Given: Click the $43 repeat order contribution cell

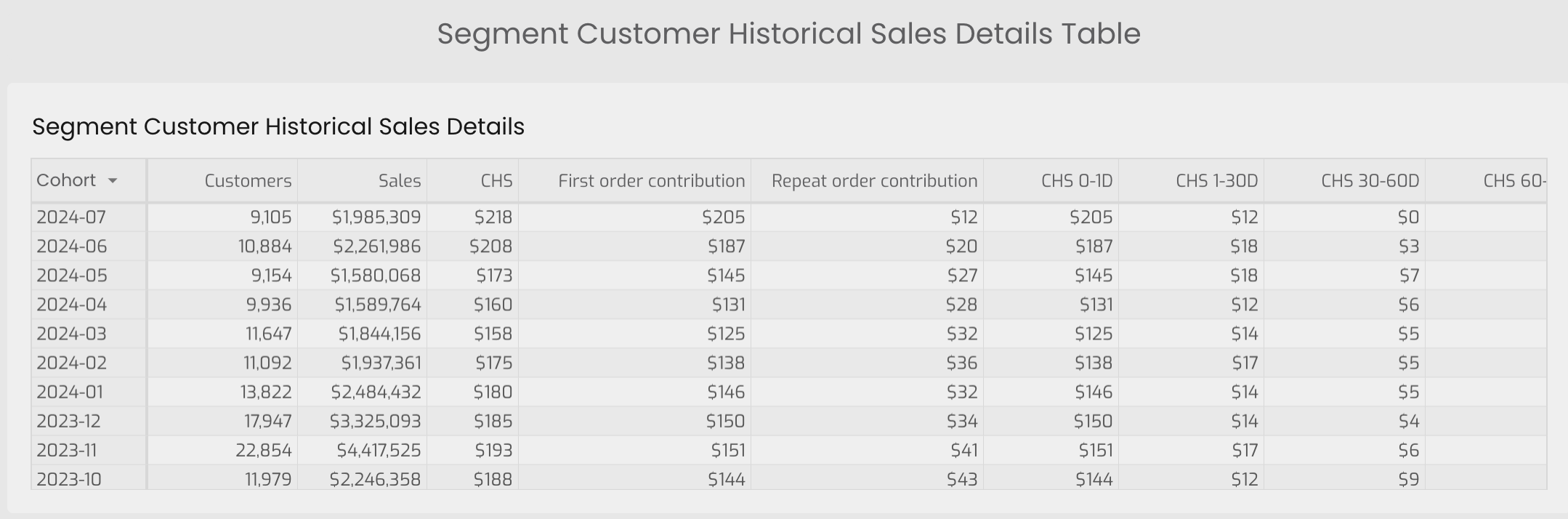Looking at the screenshot, I should point(962,479).
